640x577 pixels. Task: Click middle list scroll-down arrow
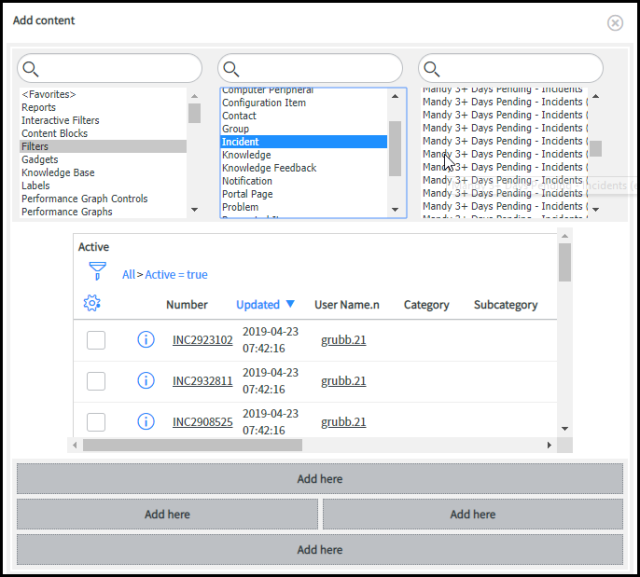[395, 210]
